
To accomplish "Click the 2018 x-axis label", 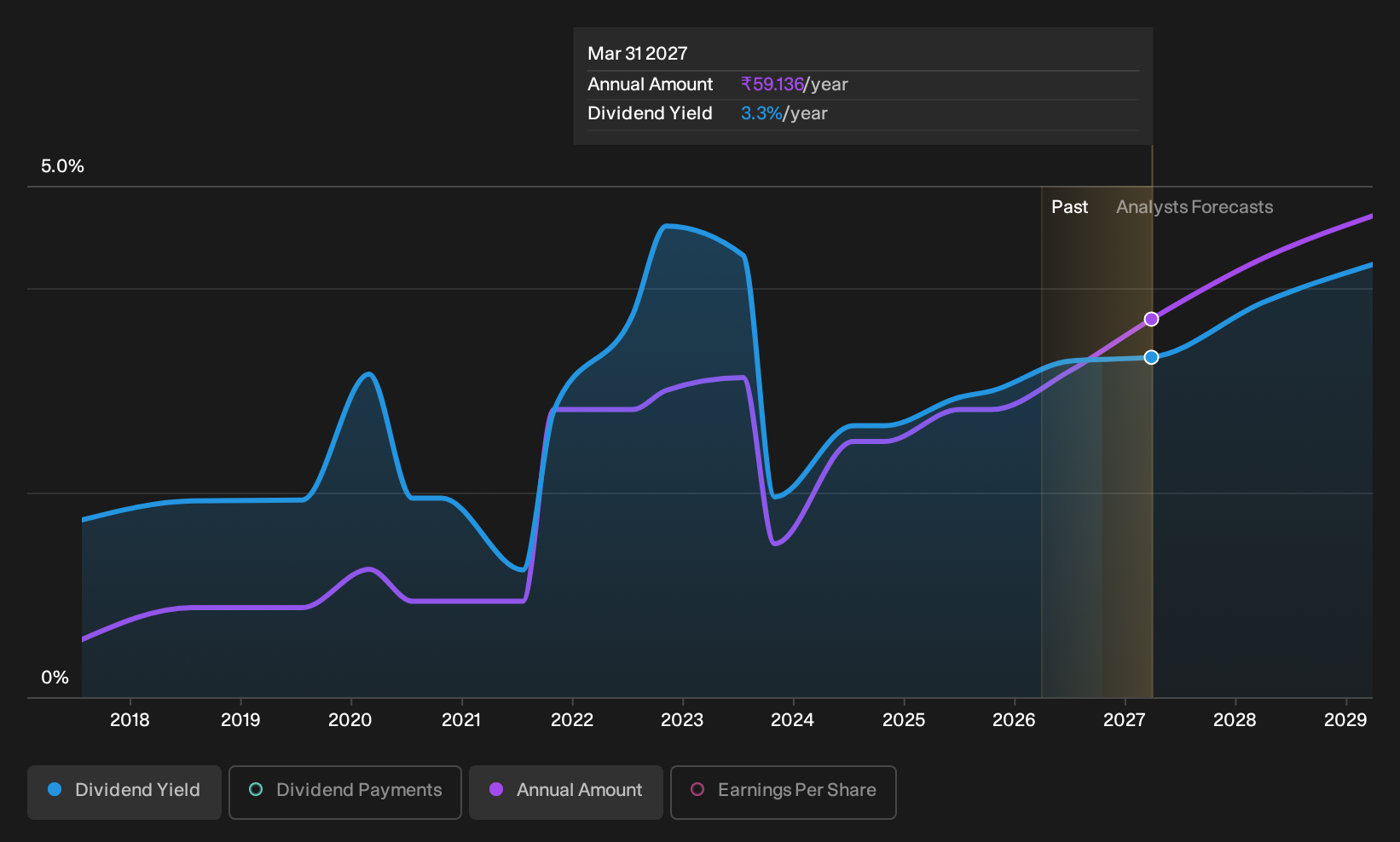I will [130, 720].
